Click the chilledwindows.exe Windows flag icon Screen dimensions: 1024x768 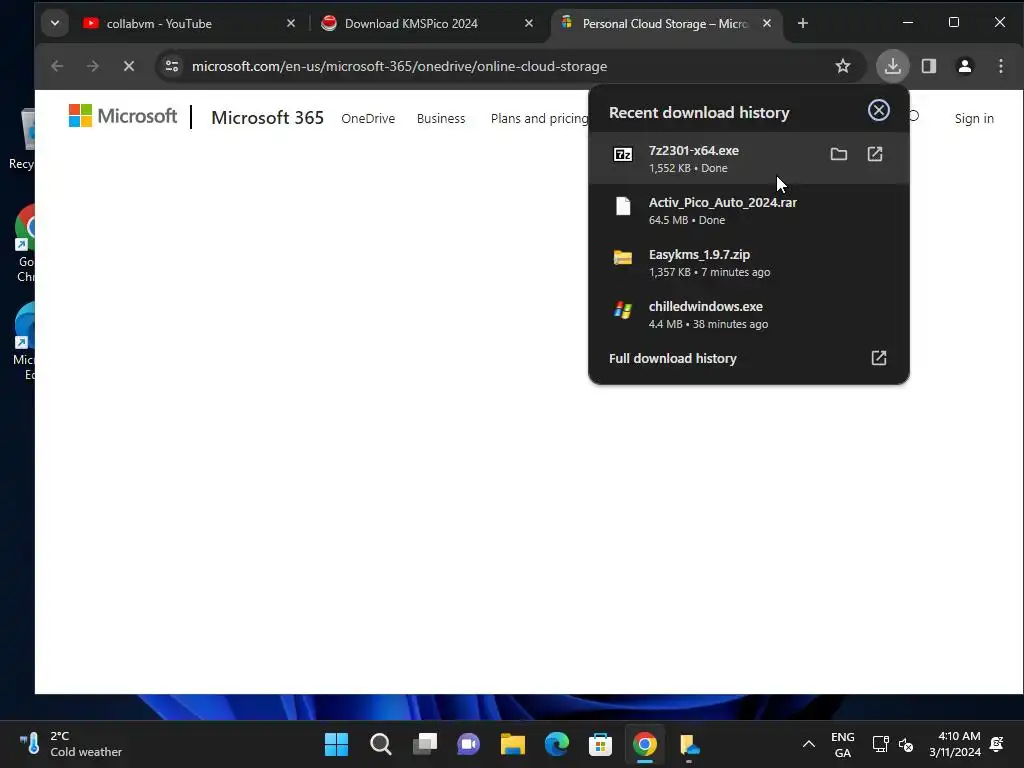pyautogui.click(x=623, y=310)
